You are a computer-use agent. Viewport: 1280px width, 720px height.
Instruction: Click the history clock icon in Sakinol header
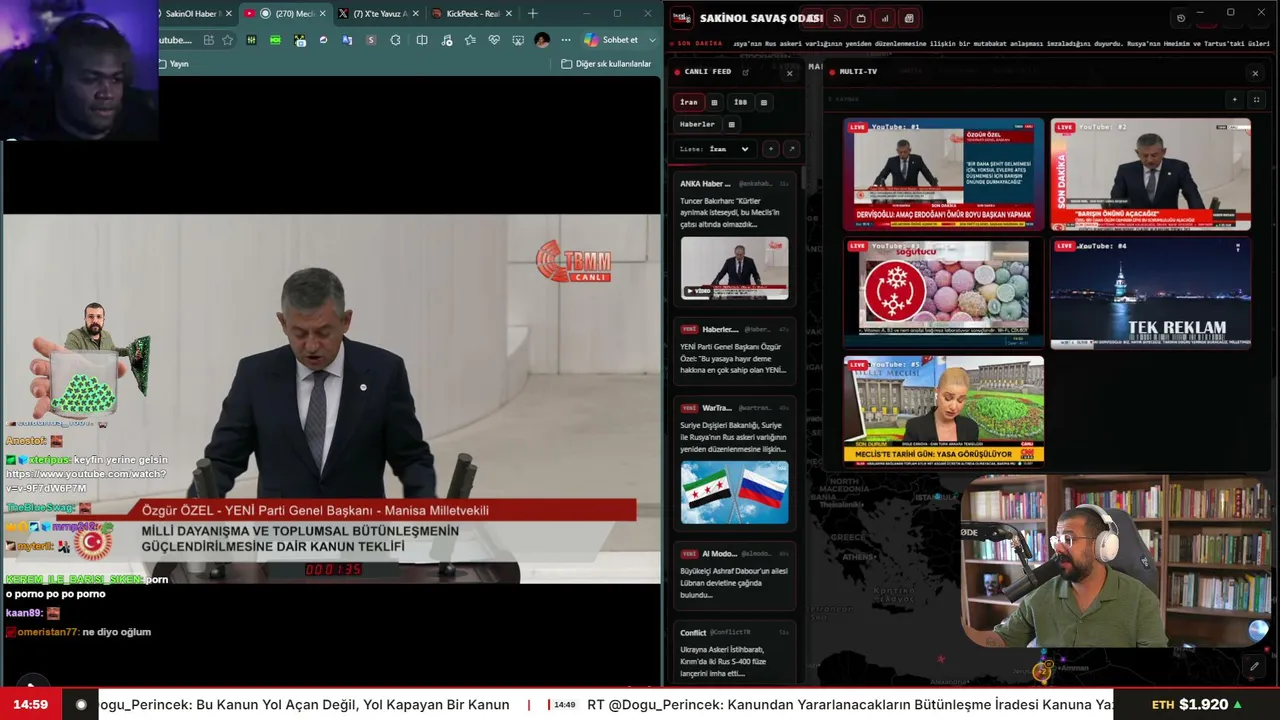(x=1181, y=18)
